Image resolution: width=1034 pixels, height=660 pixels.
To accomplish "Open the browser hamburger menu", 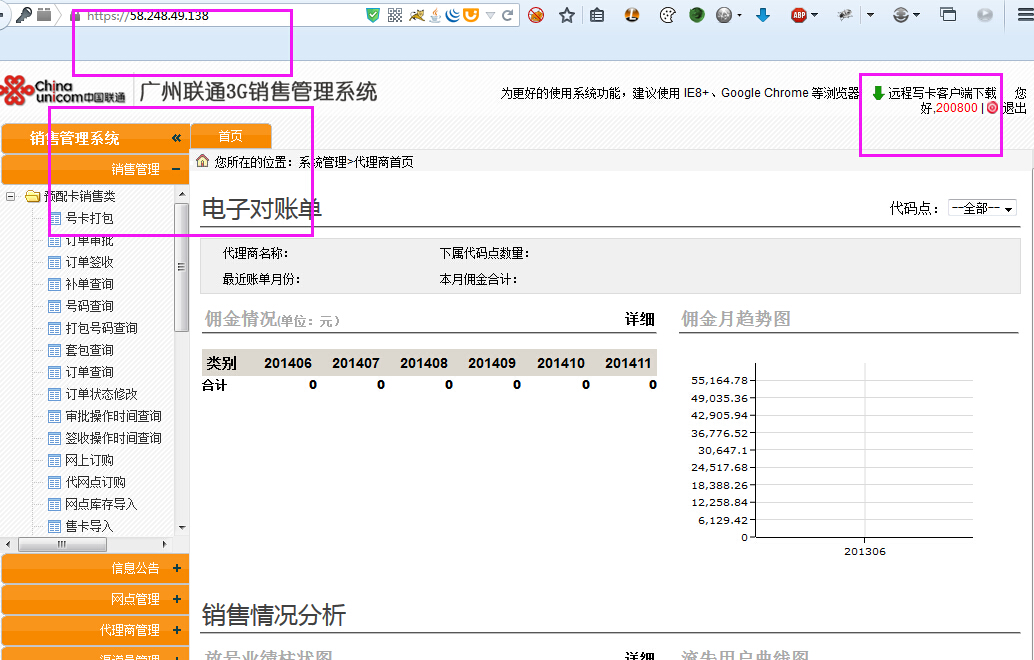I will [1025, 15].
